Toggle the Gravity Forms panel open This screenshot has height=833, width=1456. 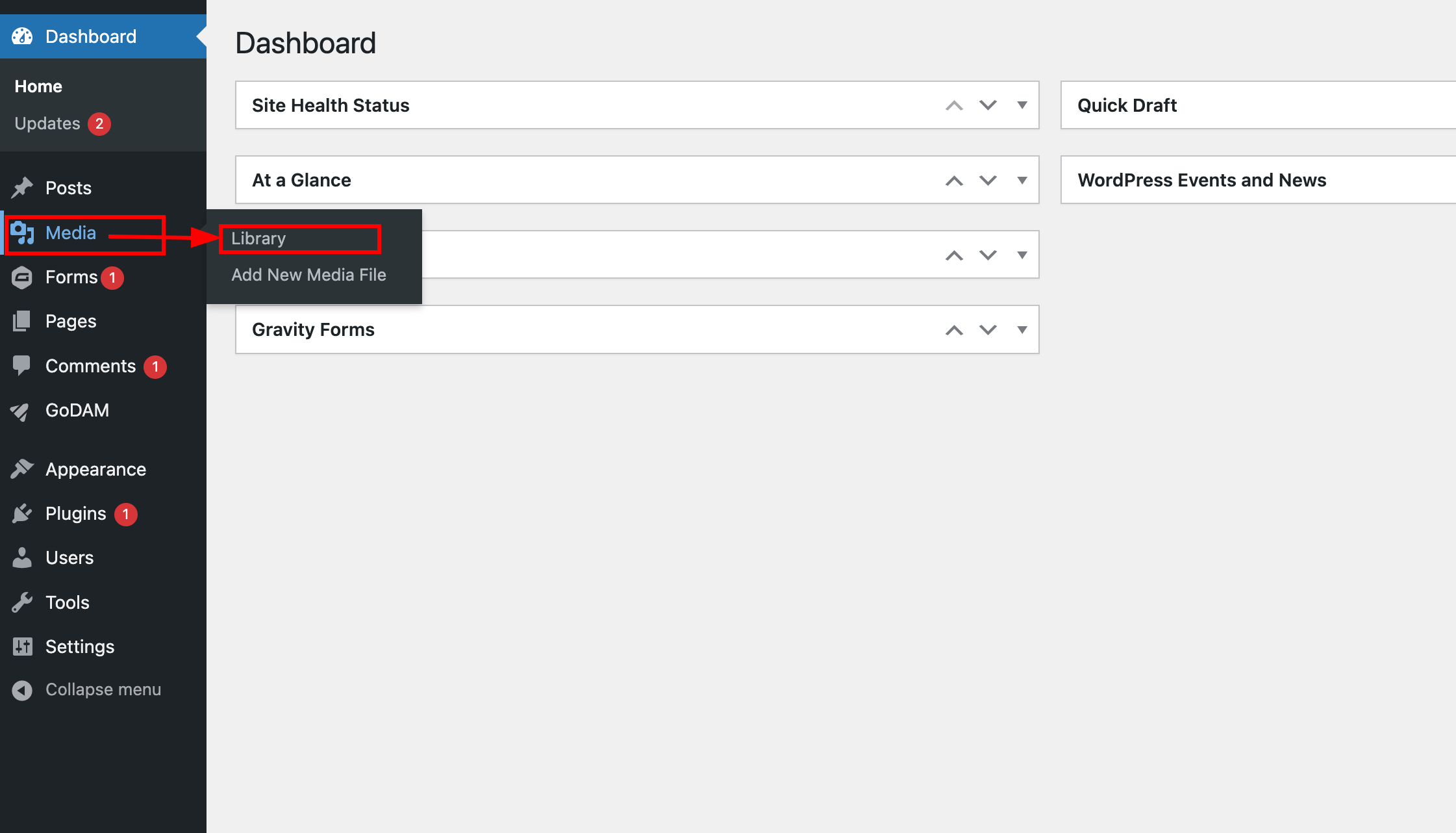[x=1022, y=329]
